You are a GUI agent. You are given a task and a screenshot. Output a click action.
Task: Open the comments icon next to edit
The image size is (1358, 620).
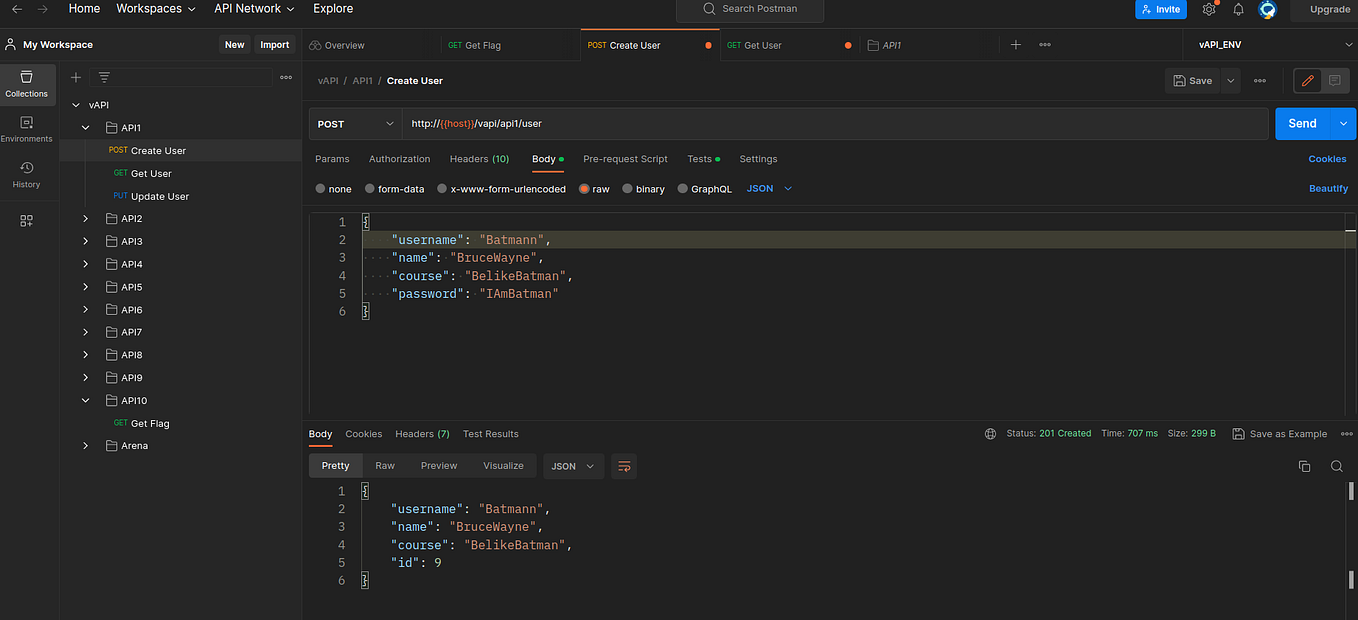coord(1334,81)
